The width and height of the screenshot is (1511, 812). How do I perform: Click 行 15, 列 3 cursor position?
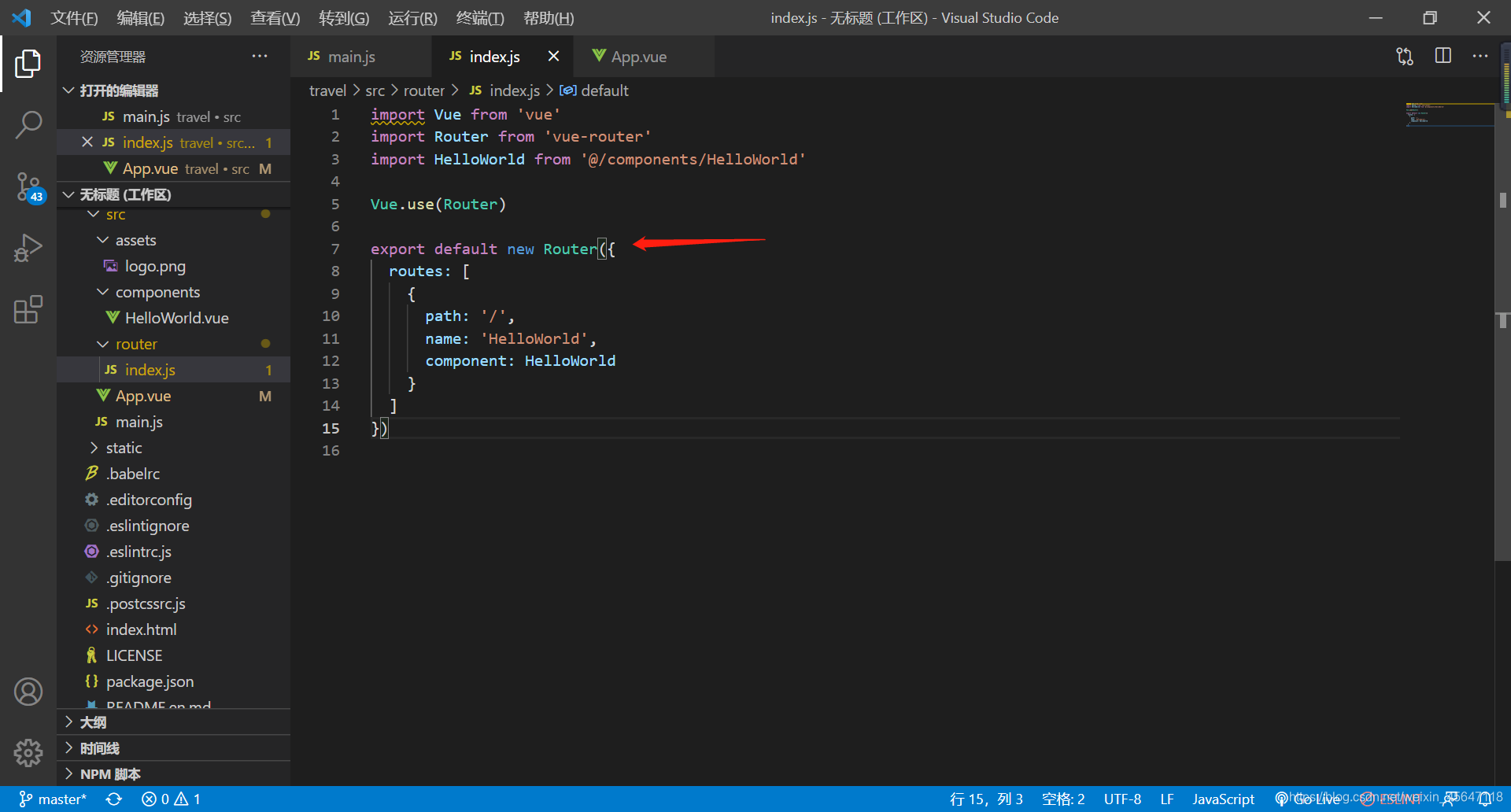[x=986, y=799]
